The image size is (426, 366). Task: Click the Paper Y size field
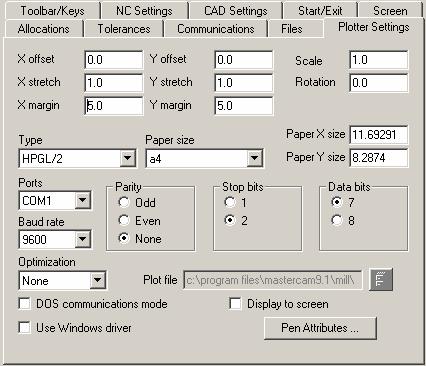click(379, 157)
